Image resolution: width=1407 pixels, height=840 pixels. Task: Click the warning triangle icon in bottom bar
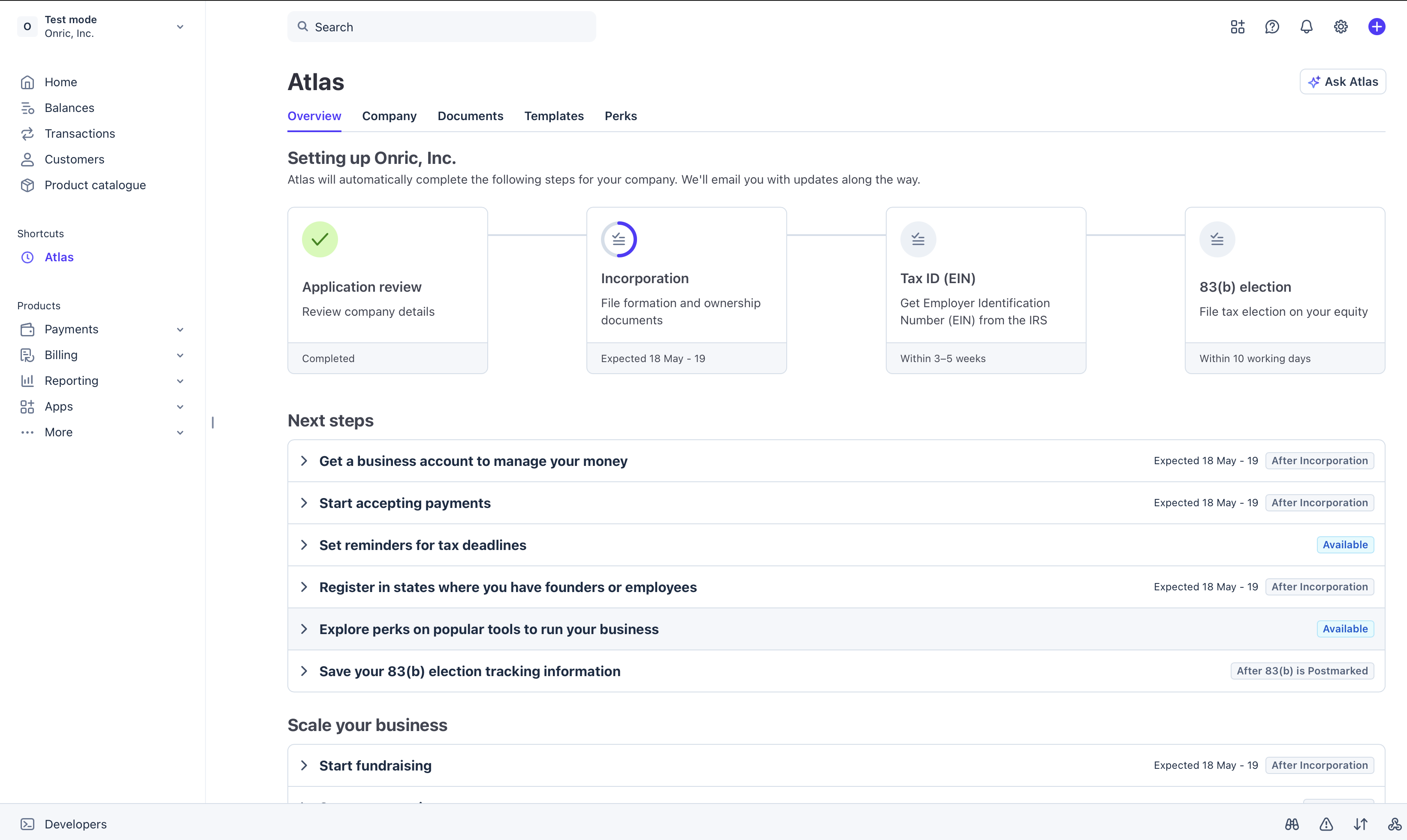tap(1326, 824)
